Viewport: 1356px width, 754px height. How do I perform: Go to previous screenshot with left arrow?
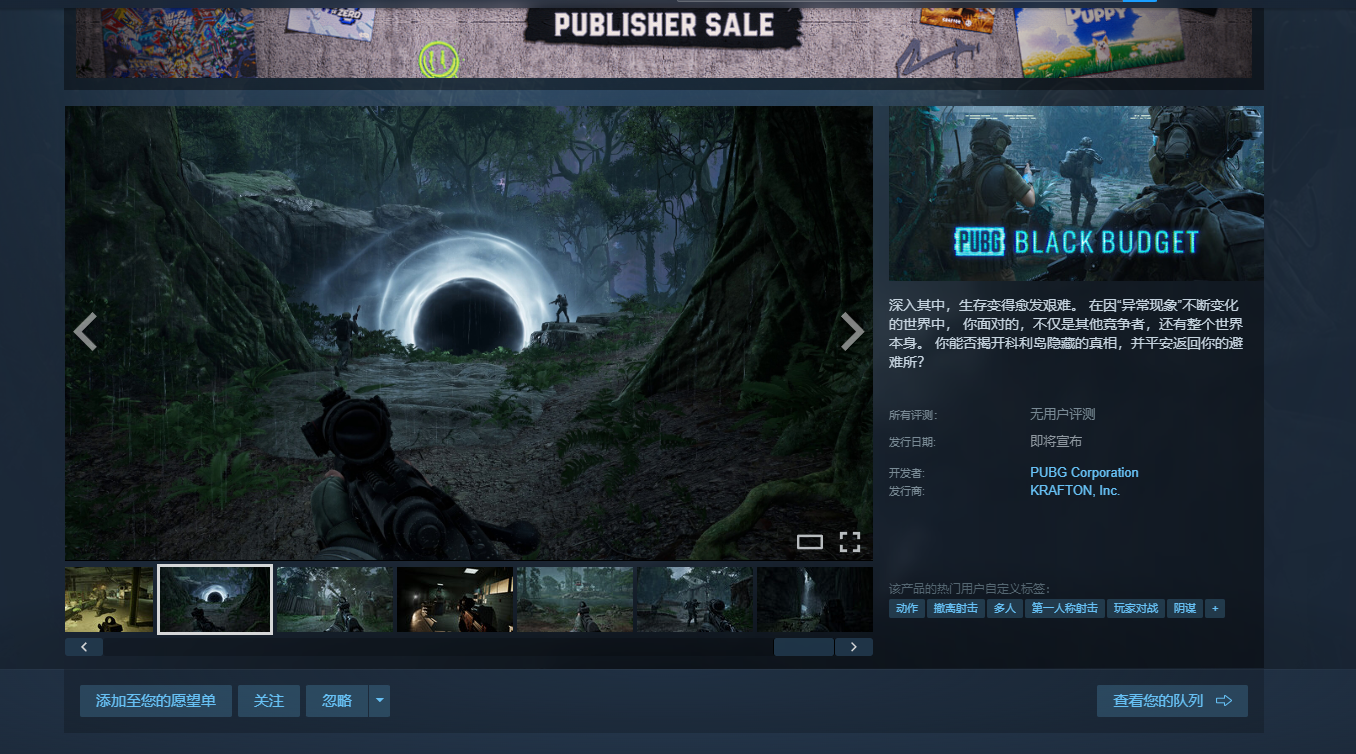pos(86,332)
